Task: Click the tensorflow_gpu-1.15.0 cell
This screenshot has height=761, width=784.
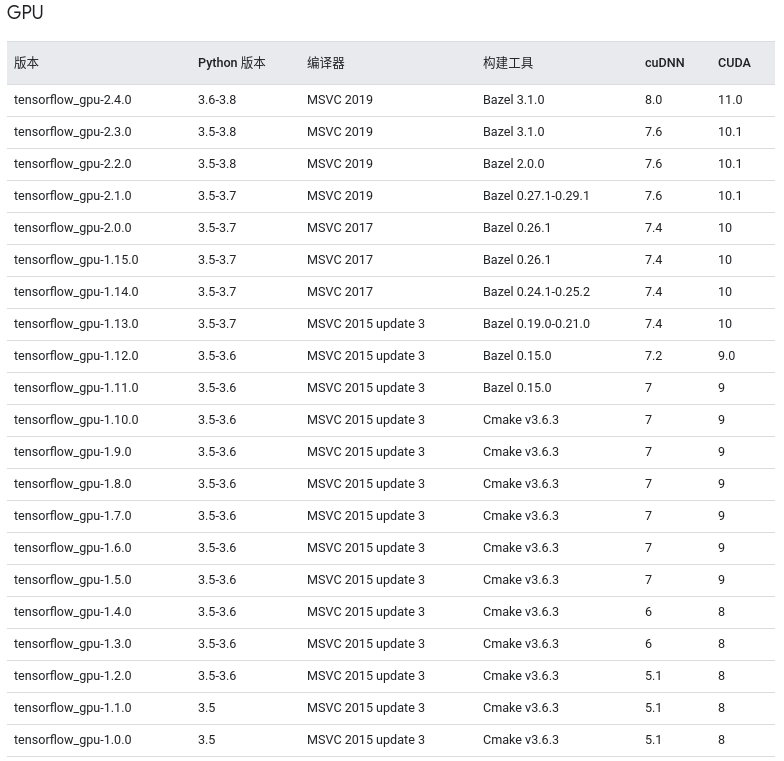Action: [x=76, y=260]
